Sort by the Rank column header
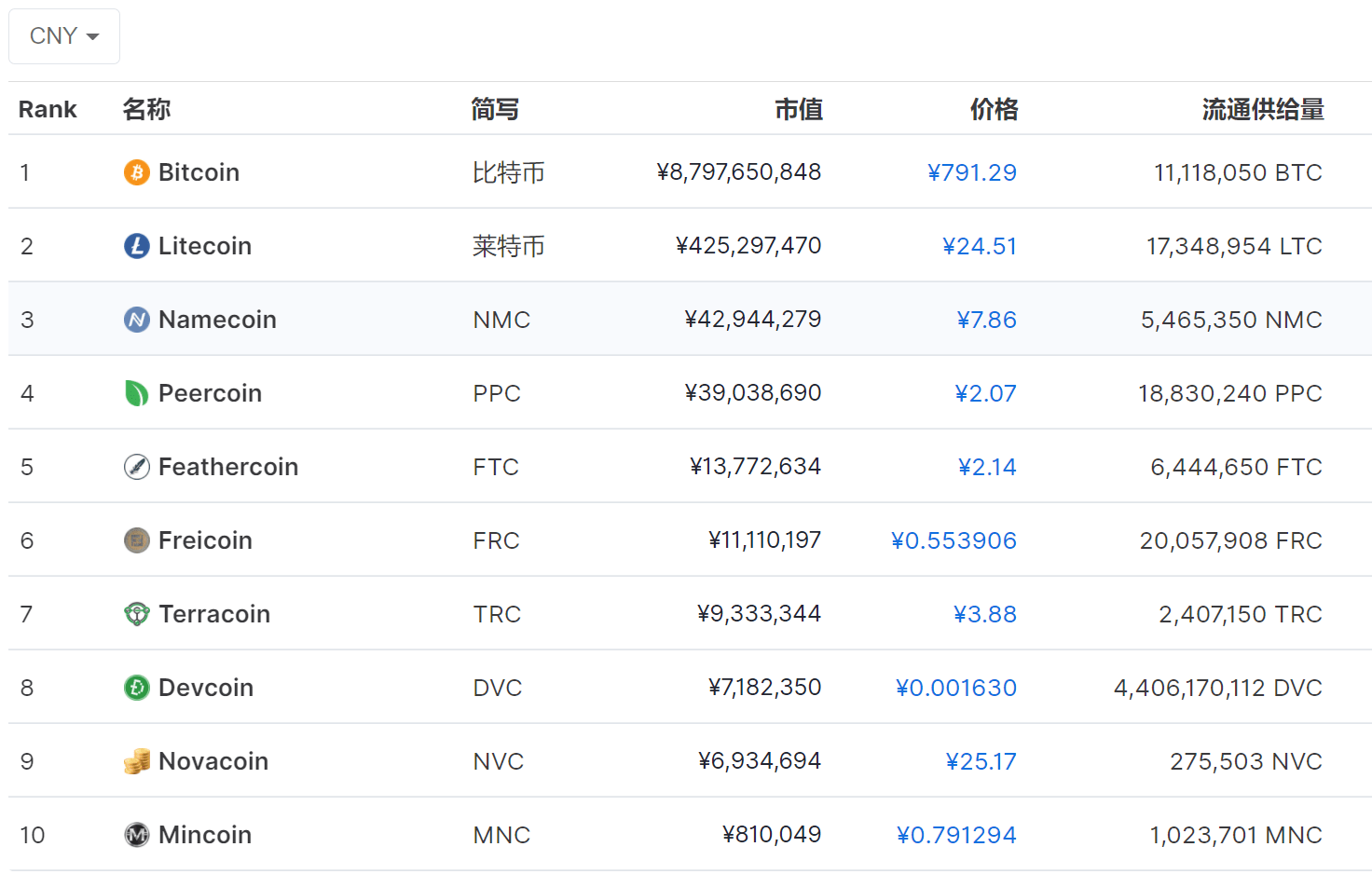Viewport: 1372px width, 874px height. tap(48, 109)
